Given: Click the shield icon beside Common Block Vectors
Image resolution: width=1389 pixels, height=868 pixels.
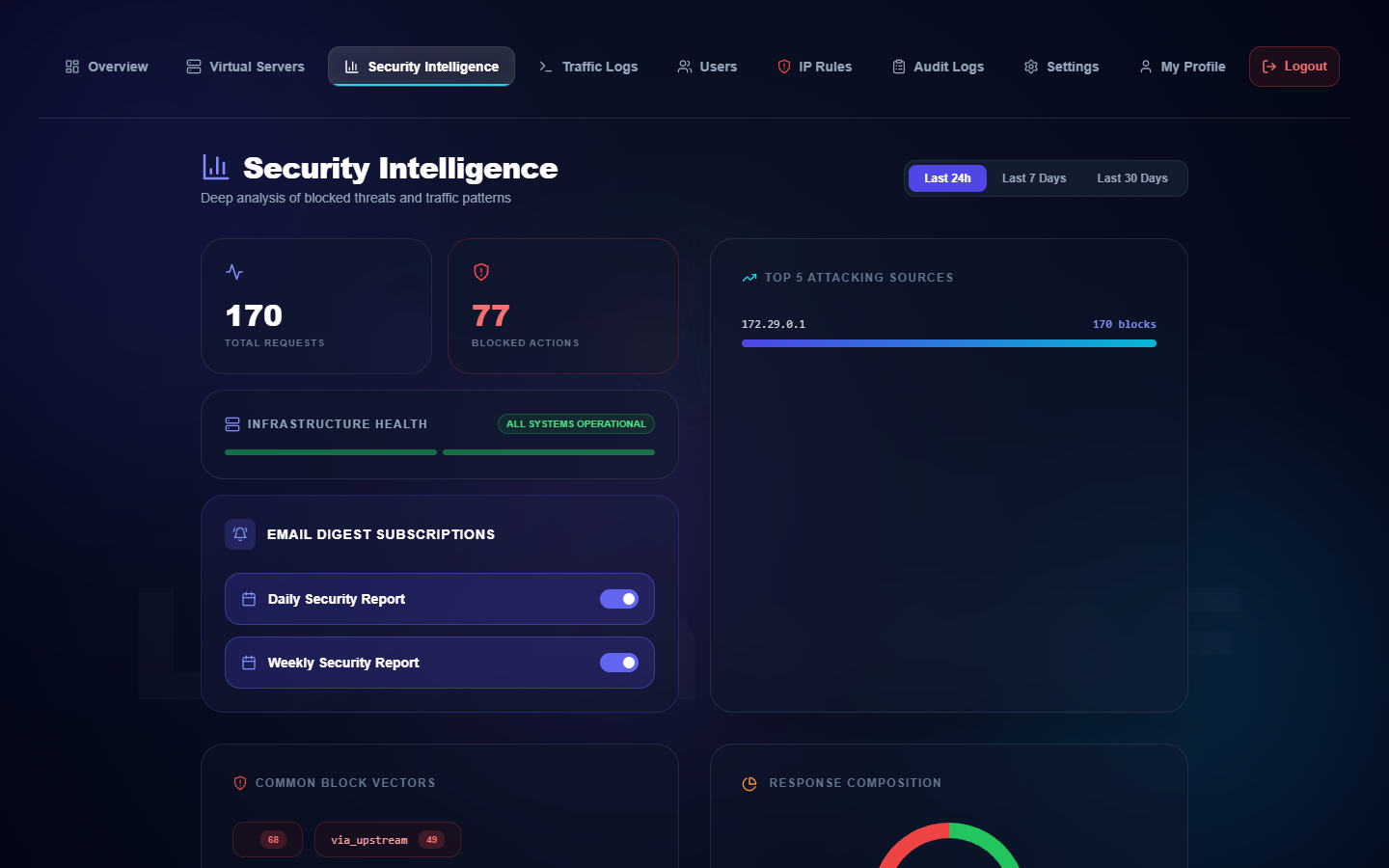Looking at the screenshot, I should pyautogui.click(x=239, y=783).
